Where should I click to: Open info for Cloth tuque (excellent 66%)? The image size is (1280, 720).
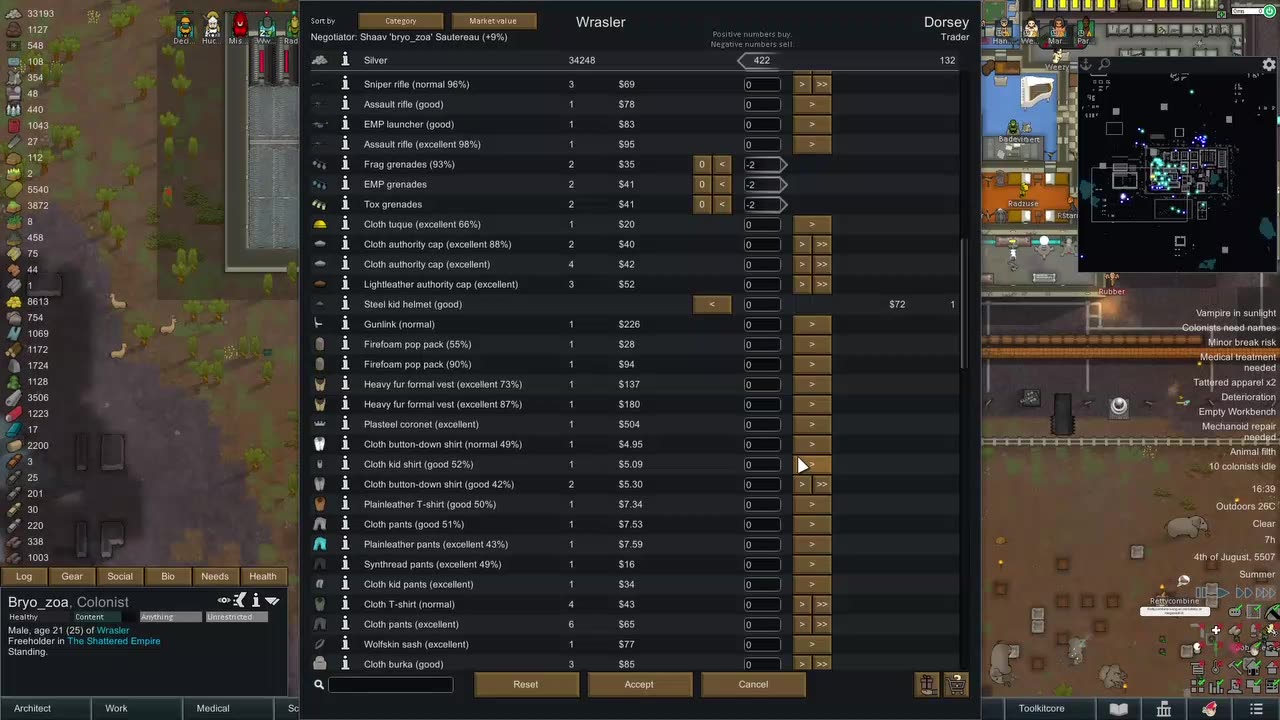click(345, 224)
